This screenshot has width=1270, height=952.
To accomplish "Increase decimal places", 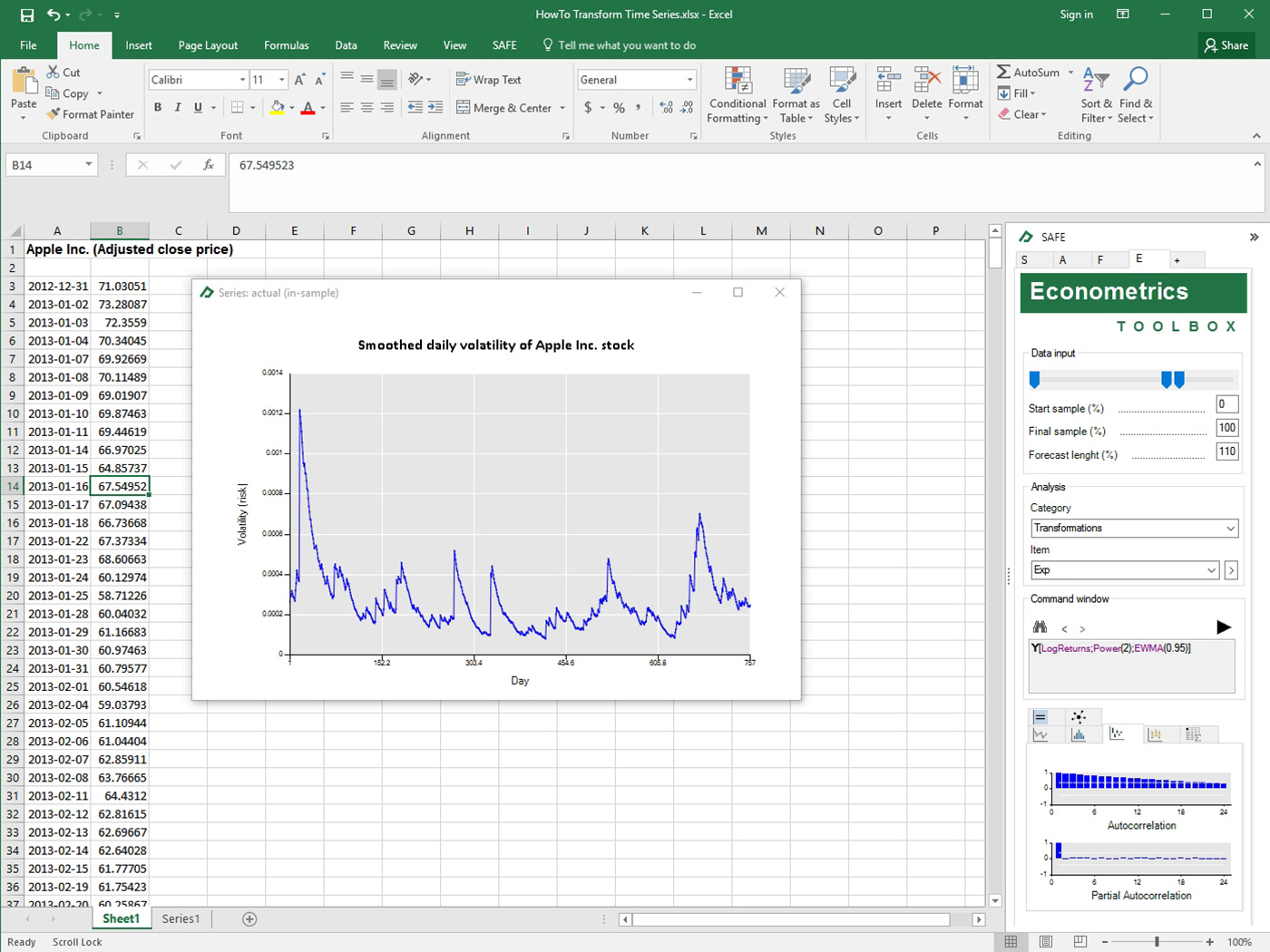I will [667, 108].
